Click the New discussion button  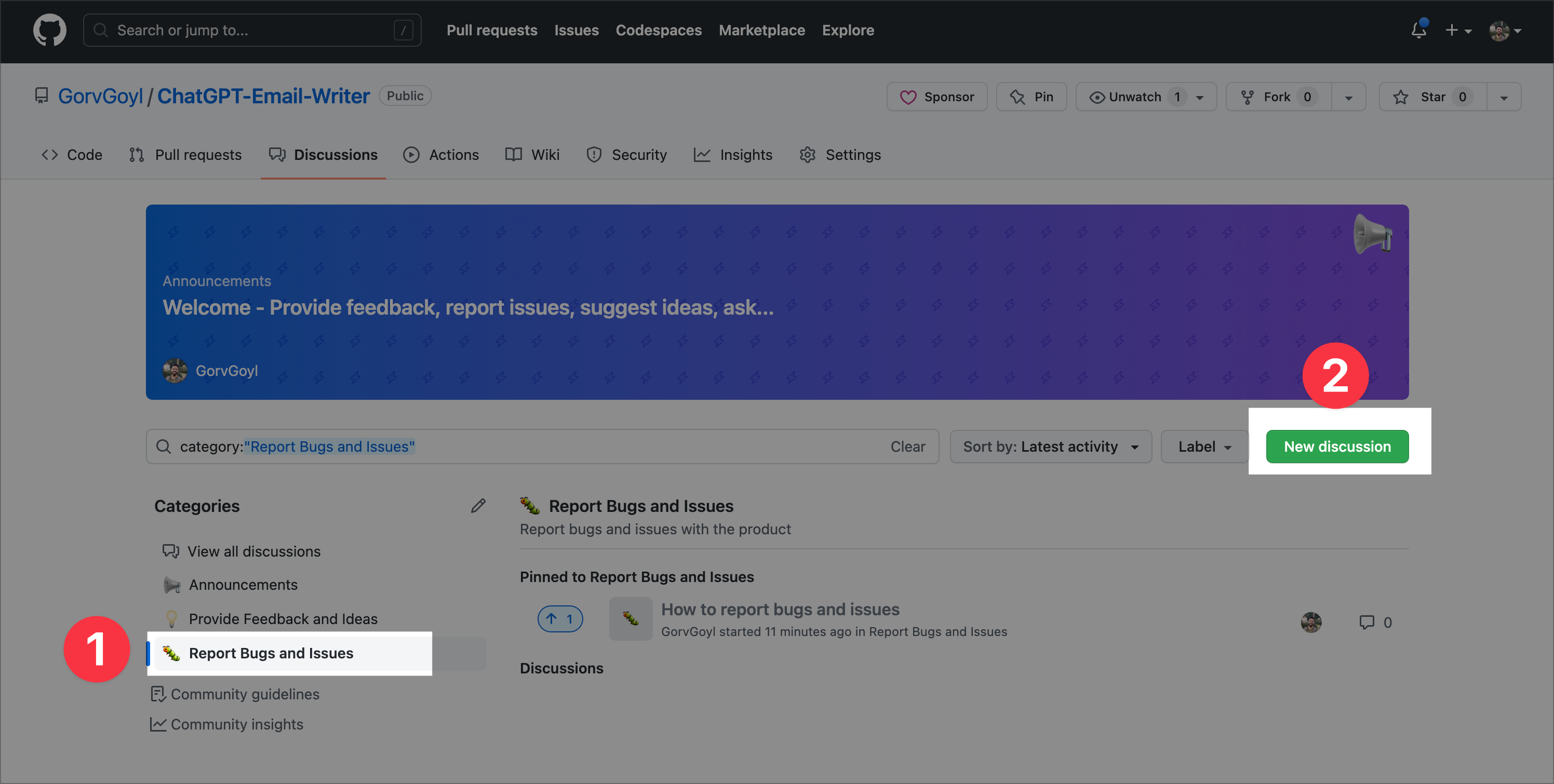tap(1337, 447)
